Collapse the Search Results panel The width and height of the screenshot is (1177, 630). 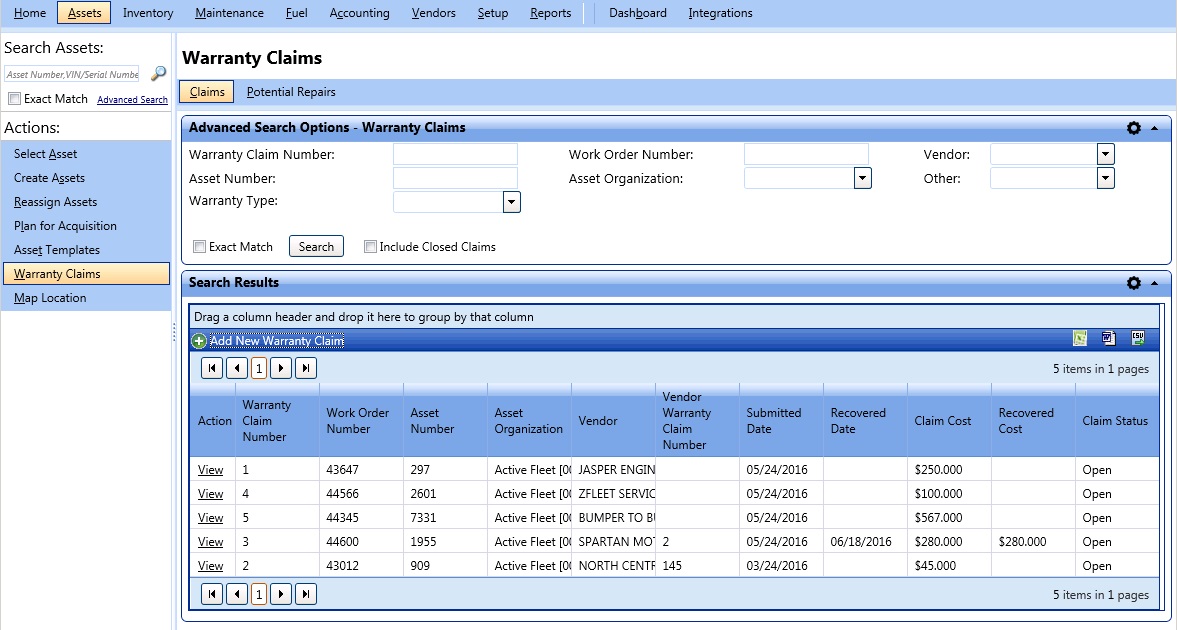(1154, 284)
